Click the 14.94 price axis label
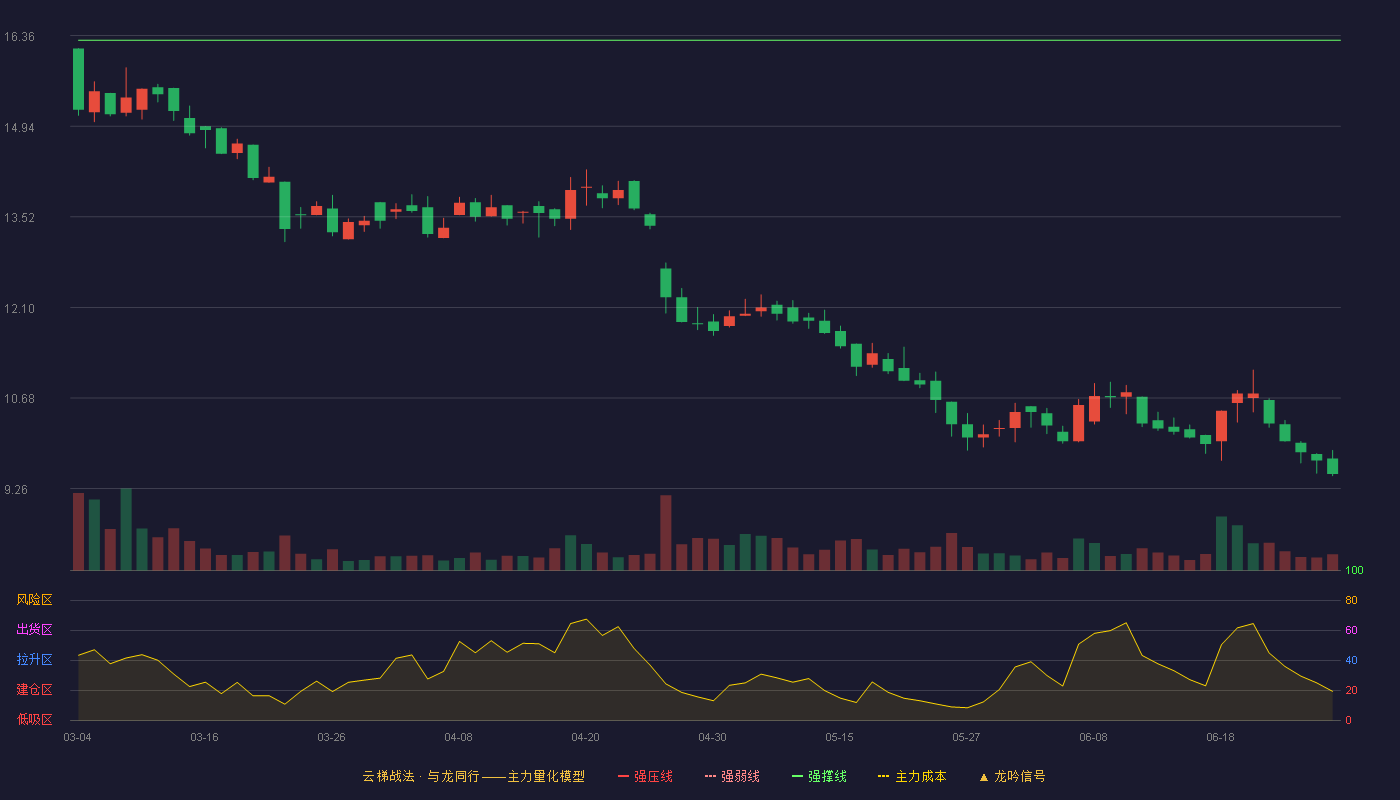Viewport: 1400px width, 800px height. (x=19, y=127)
